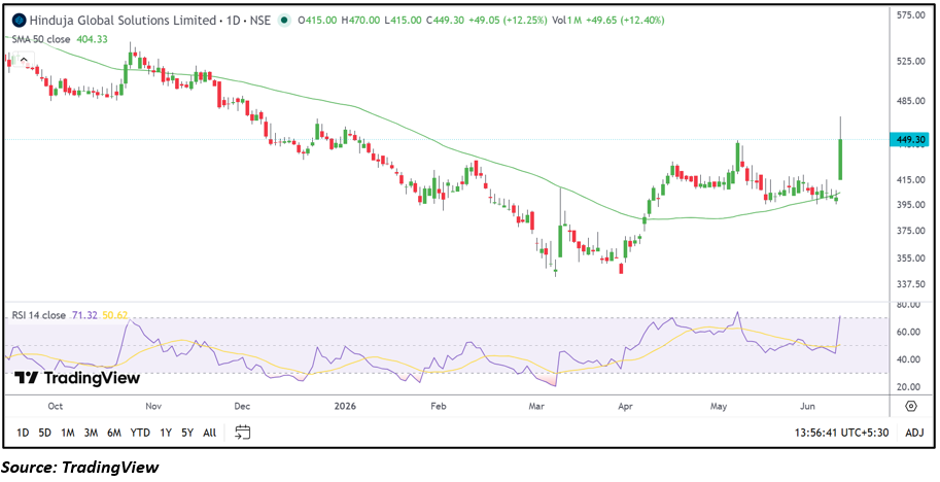This screenshot has height=482, width=940.
Task: Click the RSI 14 close indicator legend
Action: tap(39, 315)
